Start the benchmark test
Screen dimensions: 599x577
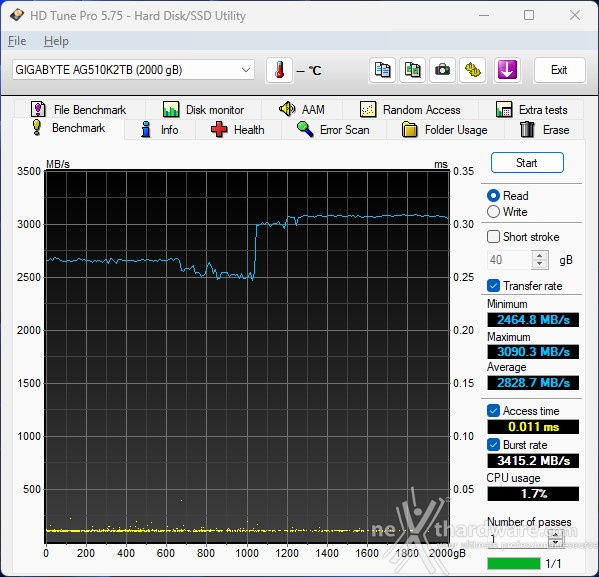pyautogui.click(x=527, y=163)
